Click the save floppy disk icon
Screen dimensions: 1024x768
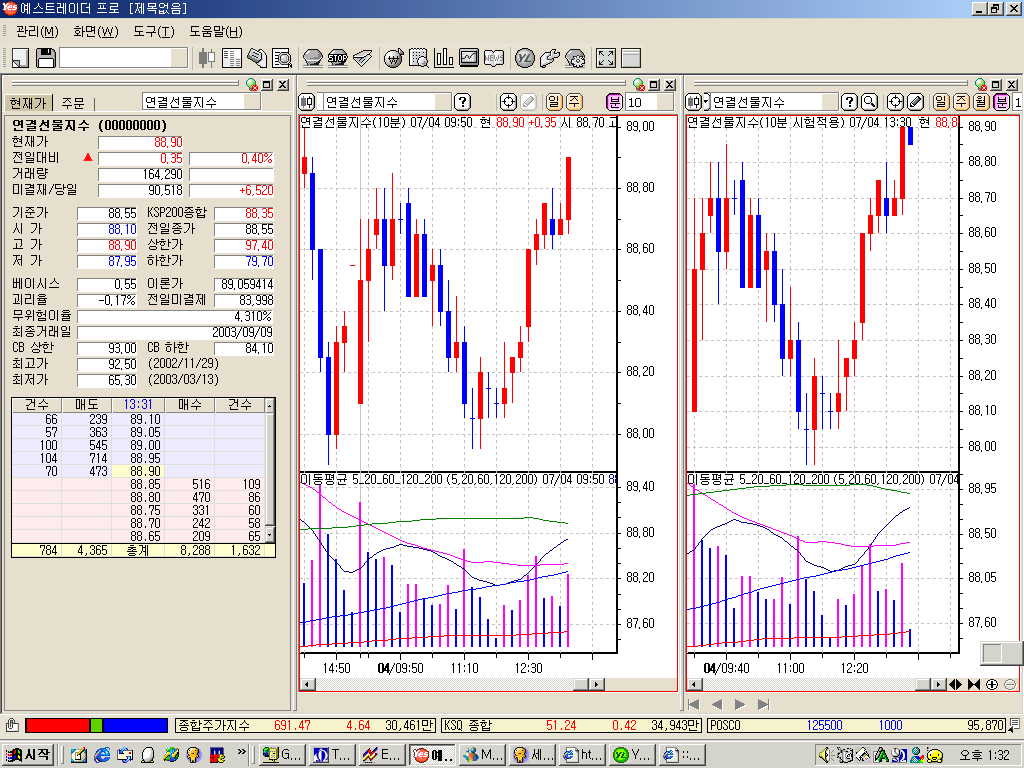45,58
